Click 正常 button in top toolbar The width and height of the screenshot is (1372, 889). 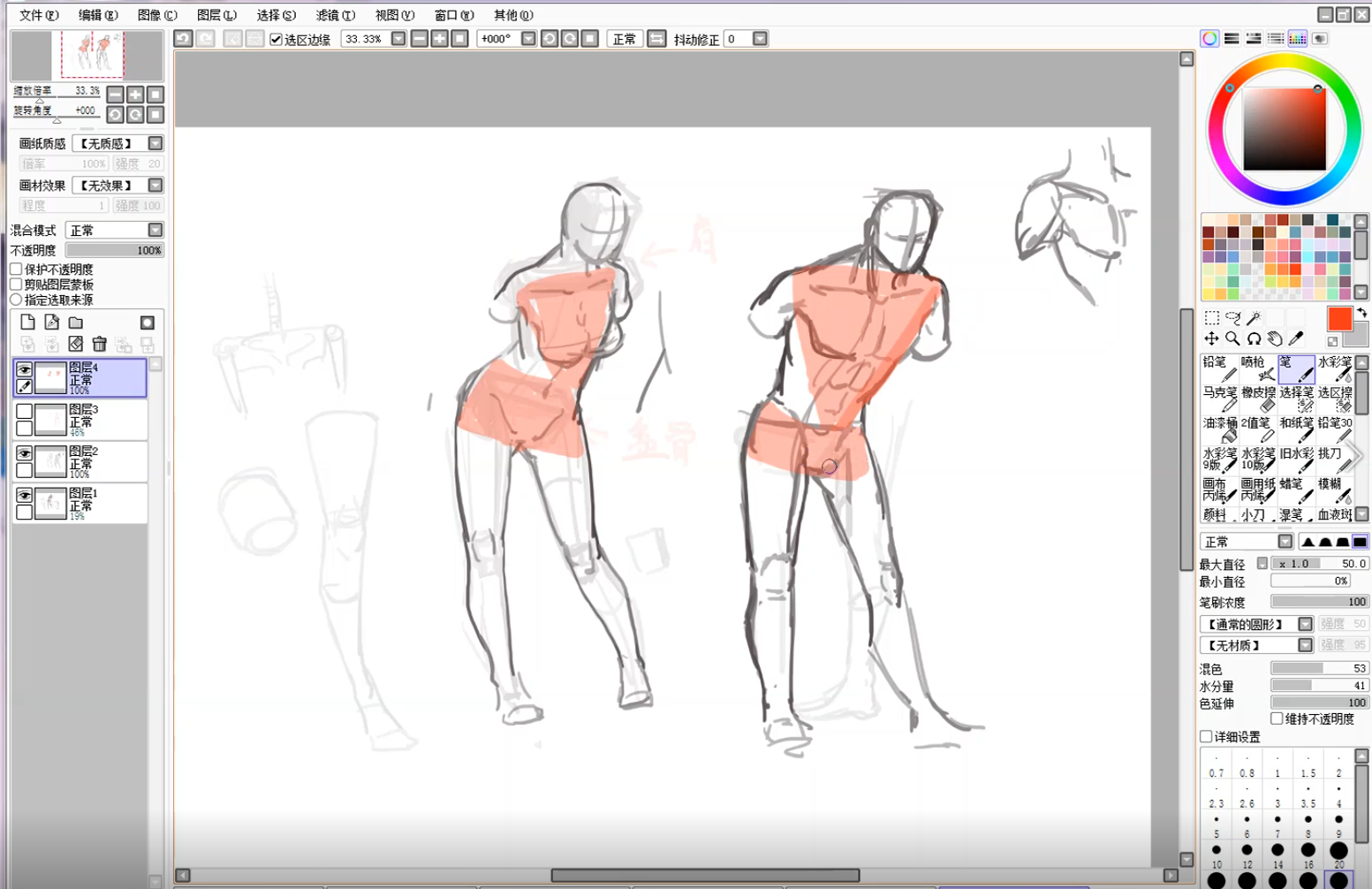point(625,39)
